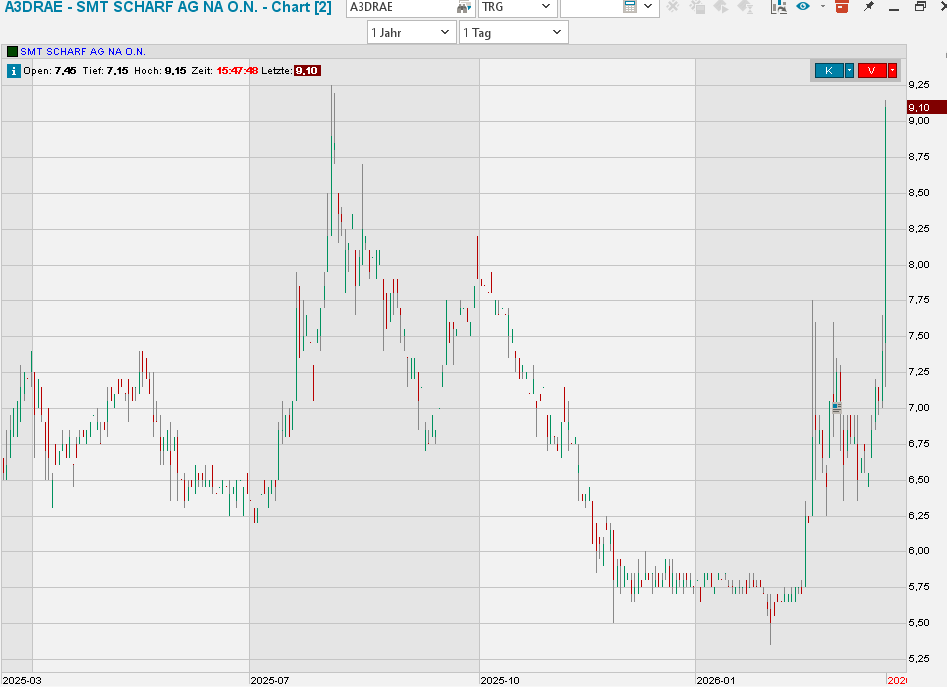
Task: Click the second greyed-out crosshair stack icon
Action: 698,7
